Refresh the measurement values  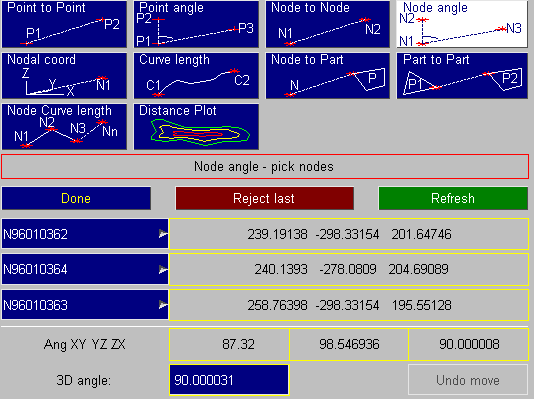pos(453,198)
